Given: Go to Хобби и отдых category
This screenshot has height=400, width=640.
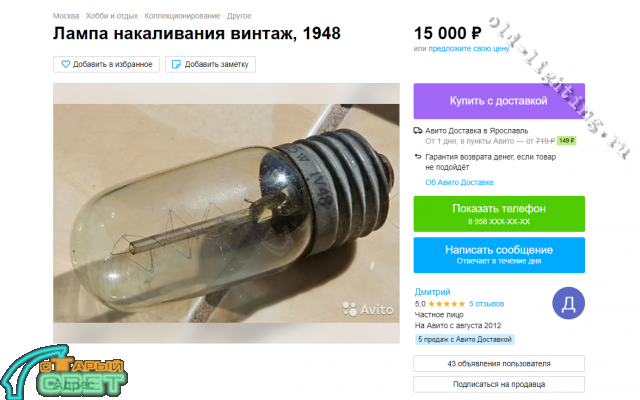Looking at the screenshot, I should (112, 16).
